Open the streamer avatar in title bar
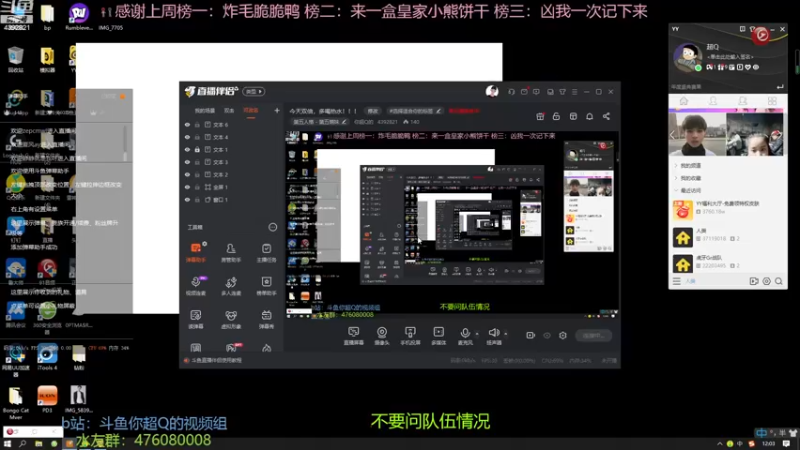This screenshot has width=800, height=450. click(x=492, y=91)
